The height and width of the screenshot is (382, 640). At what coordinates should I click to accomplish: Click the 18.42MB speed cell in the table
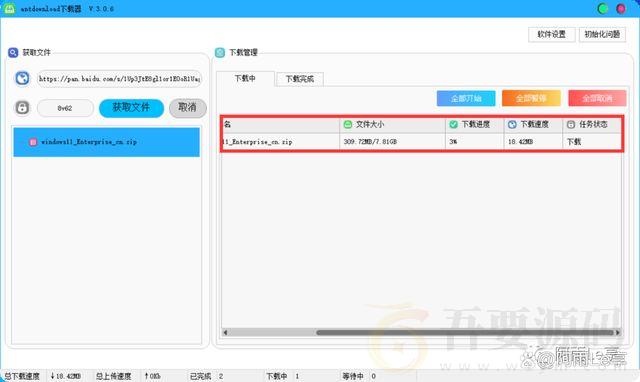coord(533,142)
